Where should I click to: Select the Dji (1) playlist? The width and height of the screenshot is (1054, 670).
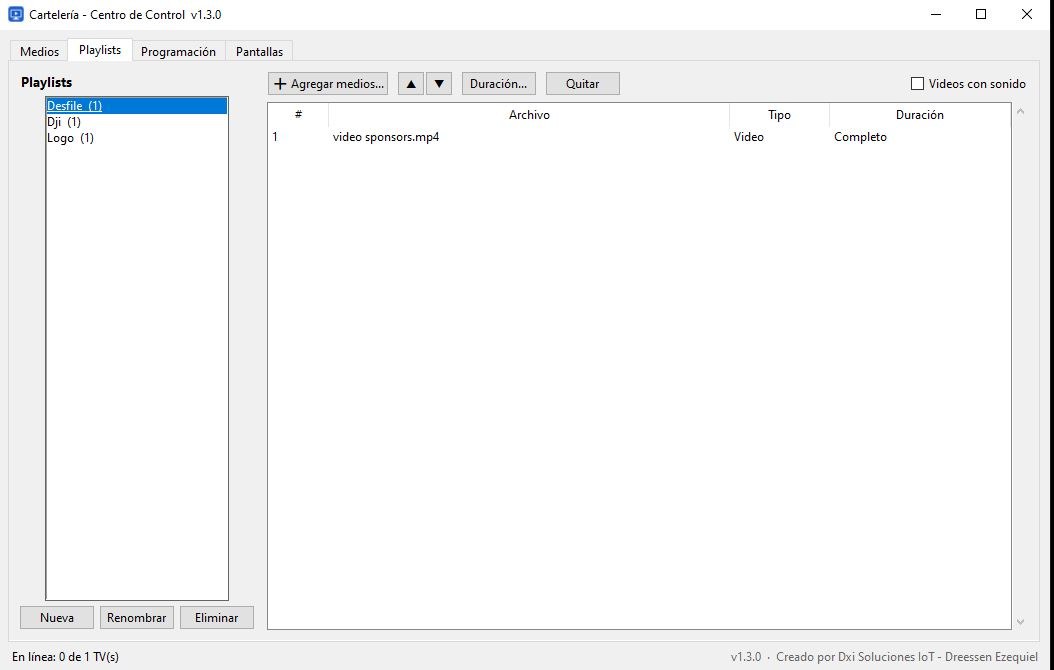[136, 122]
